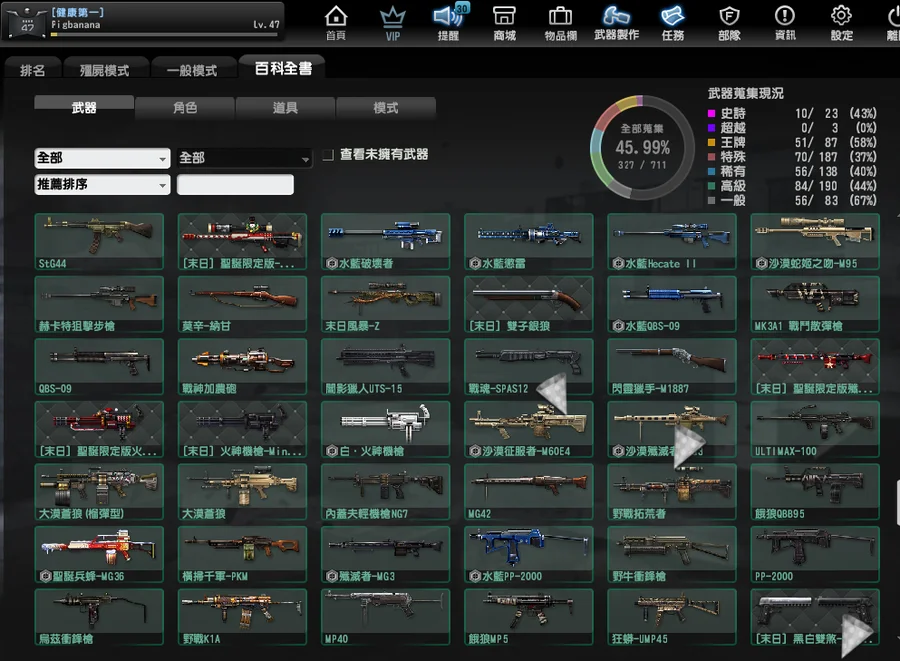Open the 推薦排序 sort dropdown

click(x=102, y=185)
